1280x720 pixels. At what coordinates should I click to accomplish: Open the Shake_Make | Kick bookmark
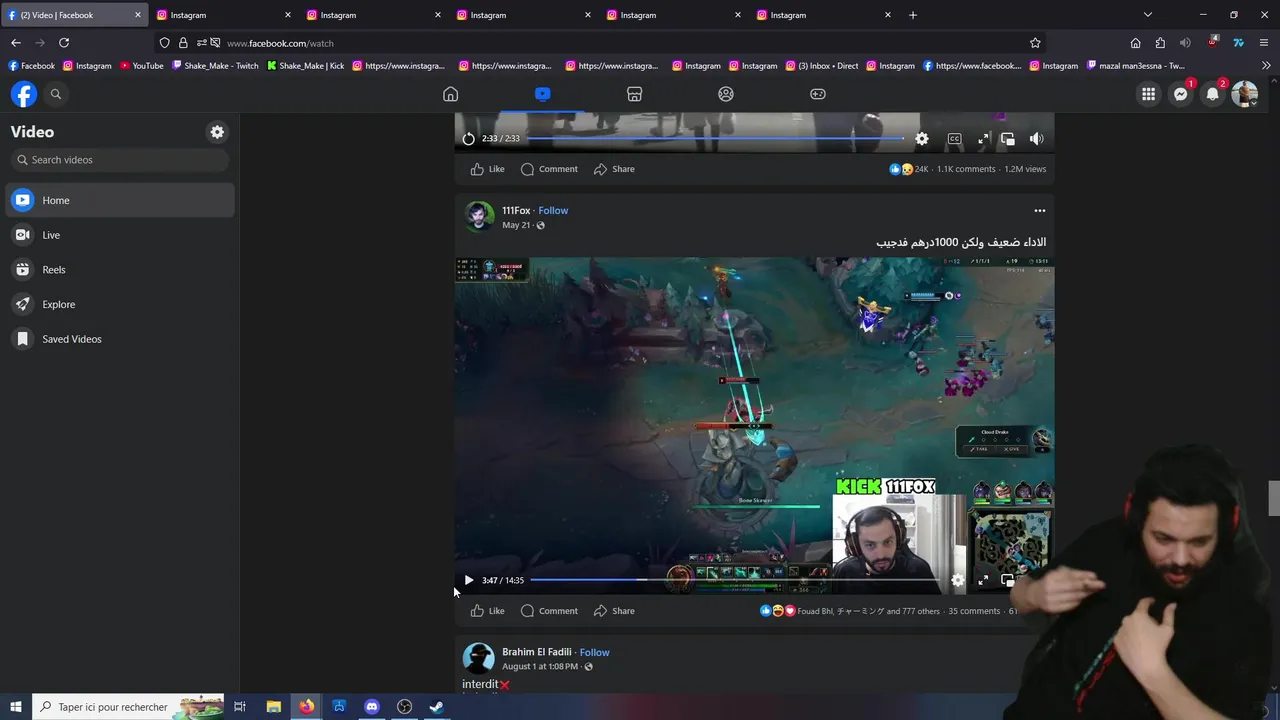[305, 66]
